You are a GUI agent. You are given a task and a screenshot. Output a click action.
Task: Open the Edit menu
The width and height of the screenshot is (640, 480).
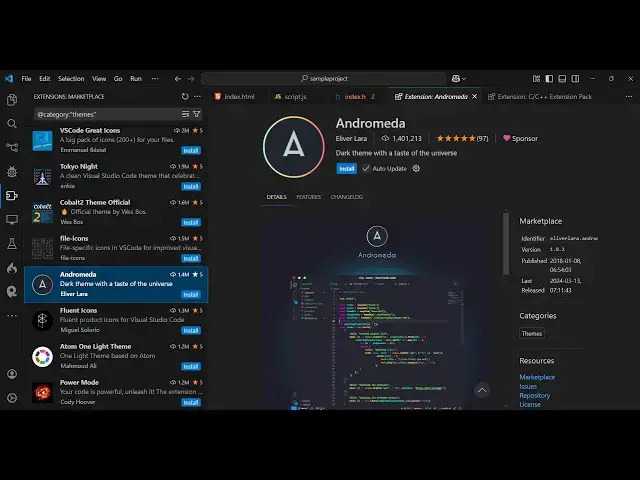(44, 78)
